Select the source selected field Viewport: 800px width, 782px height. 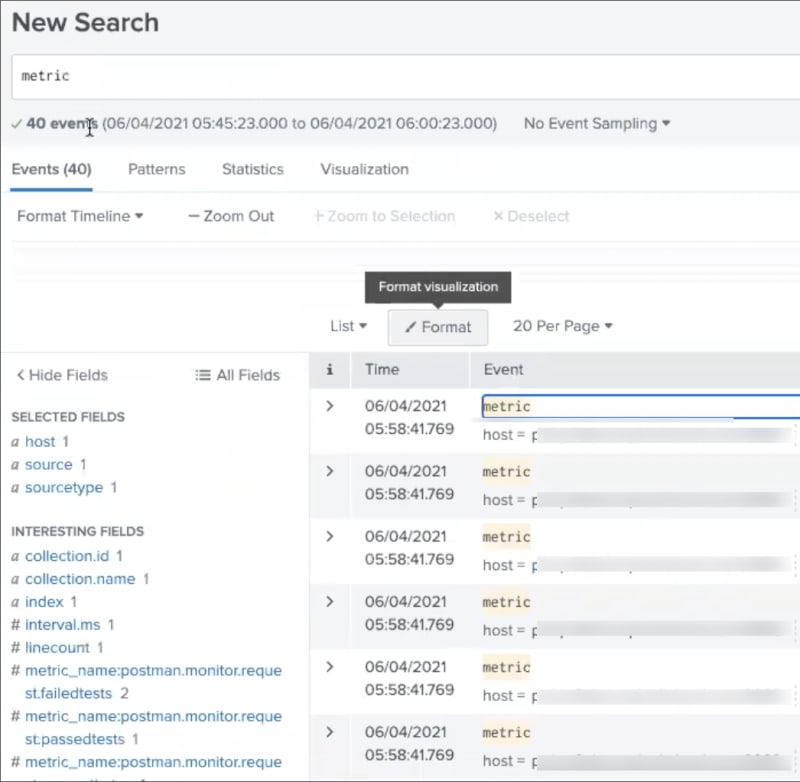(x=48, y=465)
